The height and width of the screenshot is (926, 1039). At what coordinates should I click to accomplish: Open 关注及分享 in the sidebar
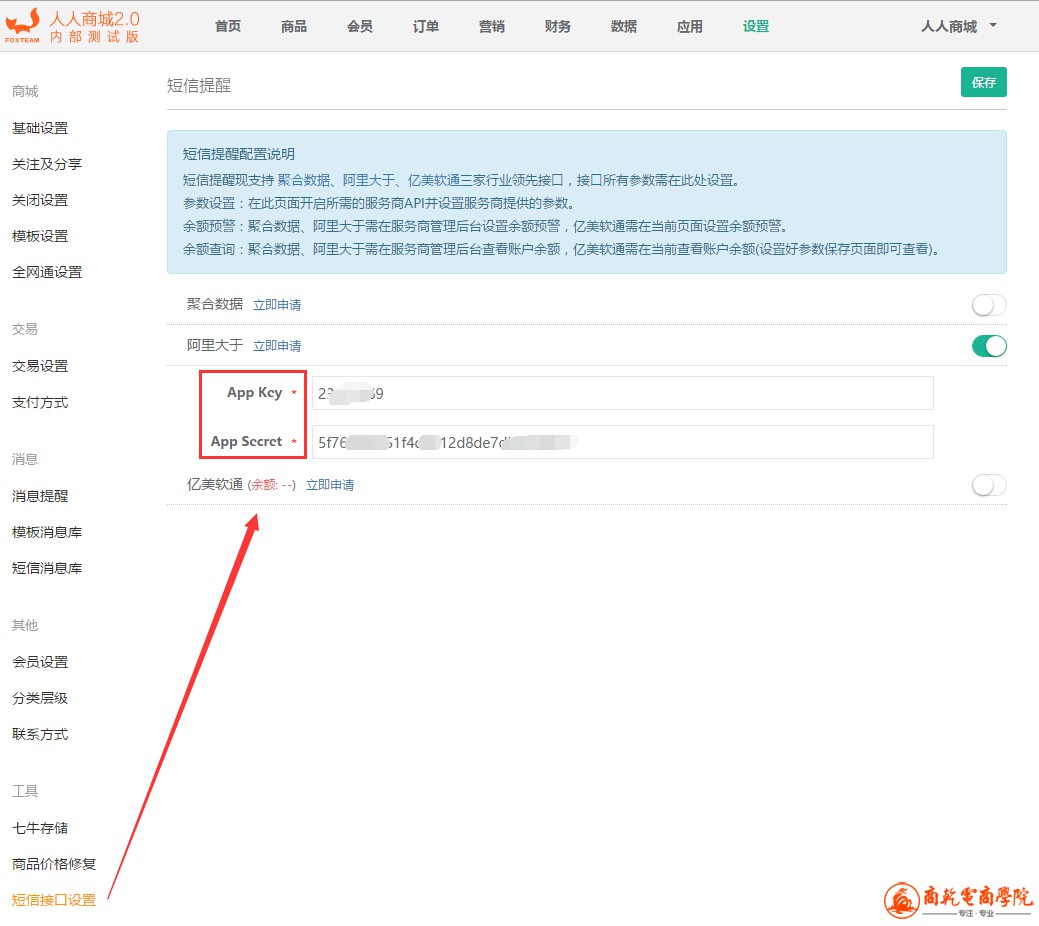tap(47, 164)
